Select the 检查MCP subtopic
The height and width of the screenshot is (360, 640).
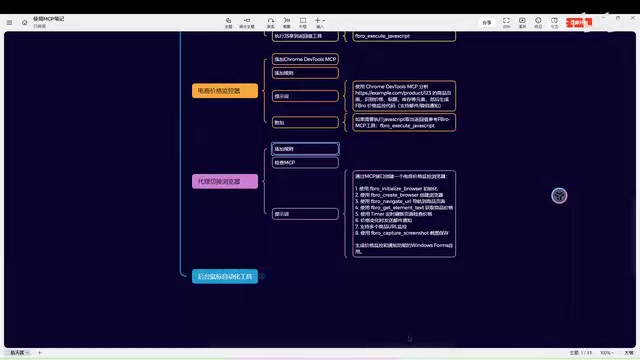(x=305, y=162)
